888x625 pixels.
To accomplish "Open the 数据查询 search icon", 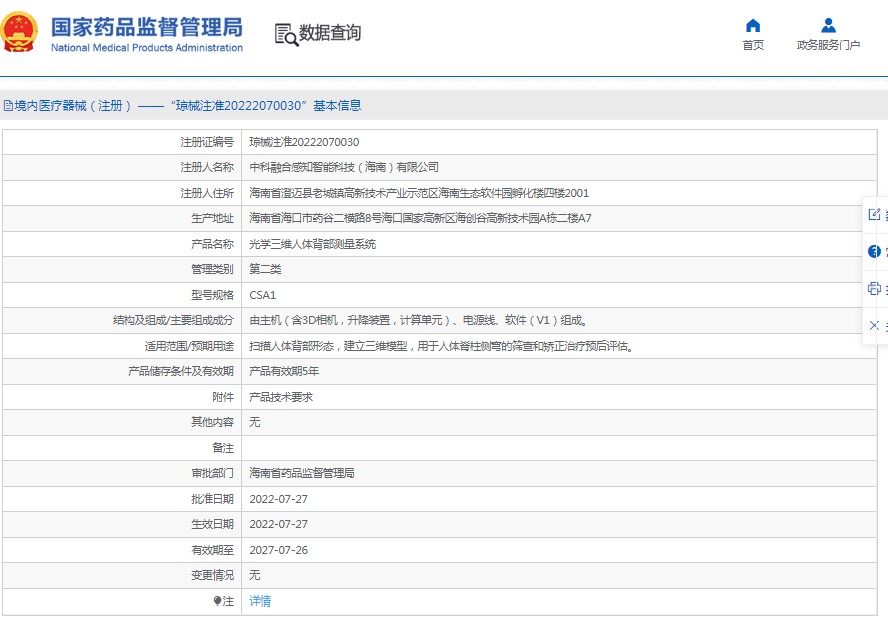I will (x=286, y=35).
